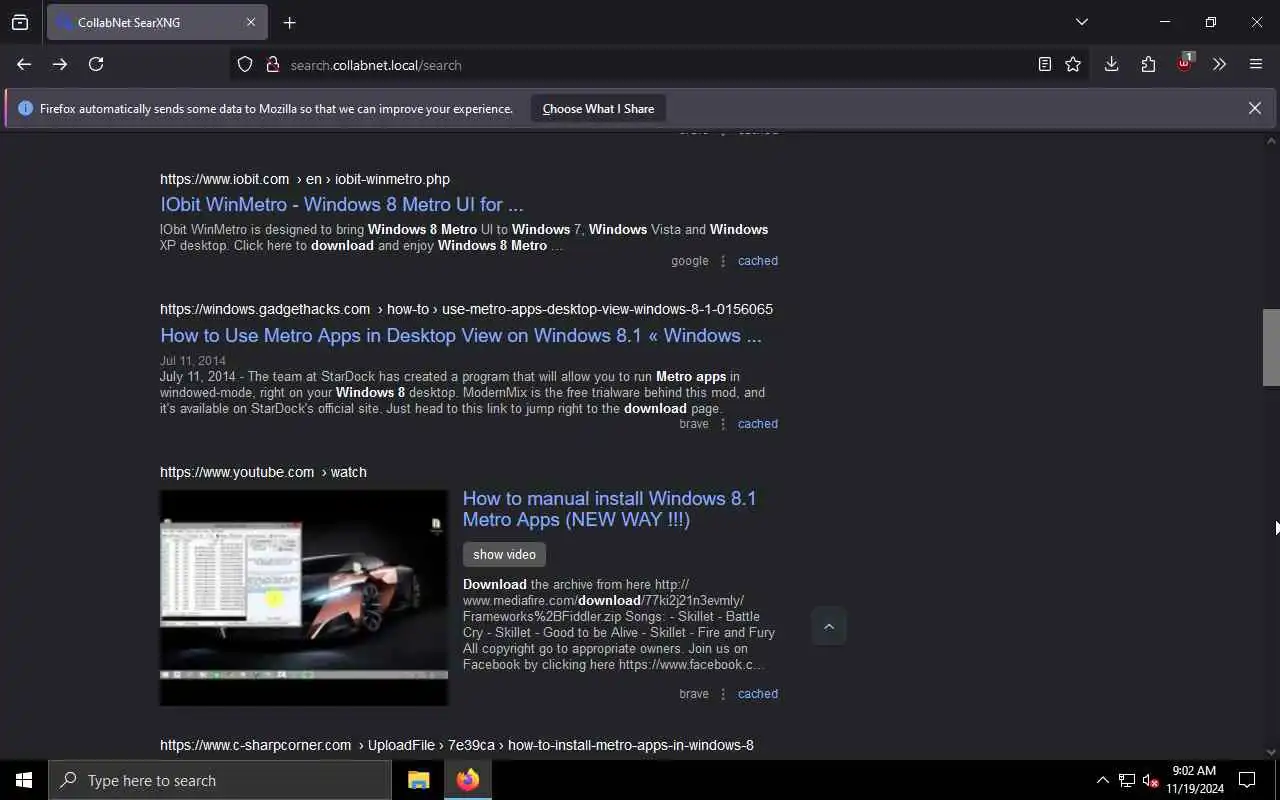The image size is (1280, 800).
Task: Open the Downloads panel
Action: click(x=1111, y=64)
